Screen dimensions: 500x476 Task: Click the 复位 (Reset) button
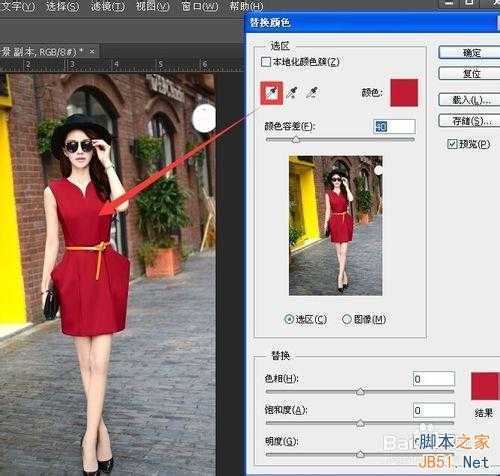click(469, 73)
